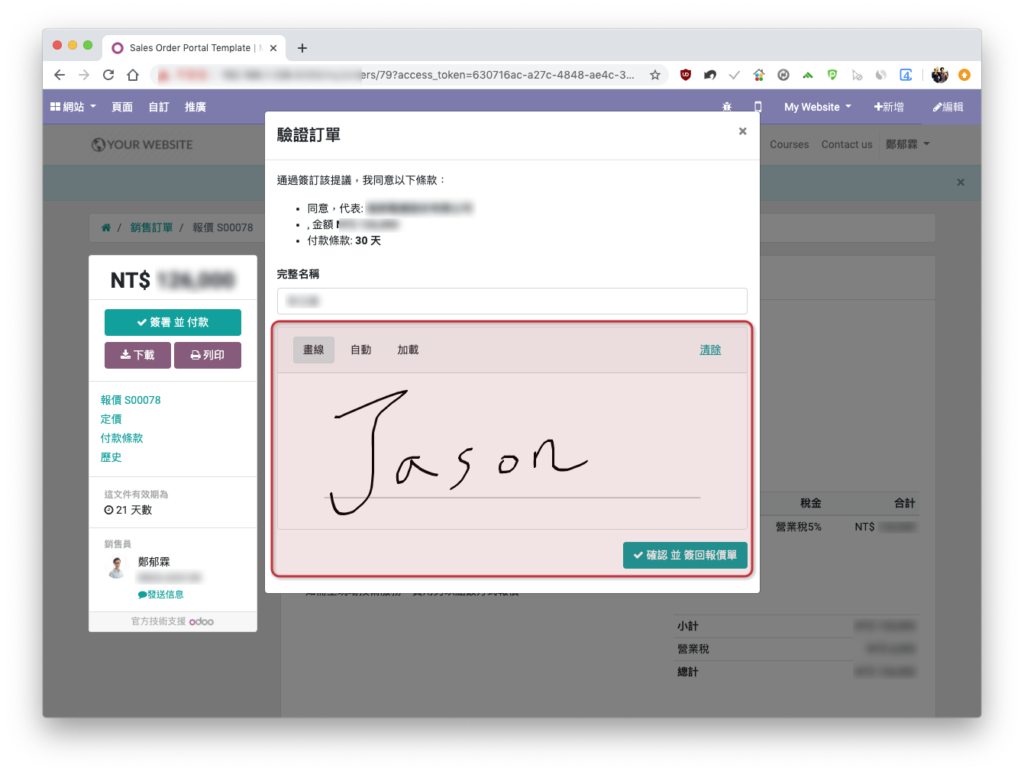Open a new browser tab
This screenshot has height=774, width=1024.
[x=302, y=48]
